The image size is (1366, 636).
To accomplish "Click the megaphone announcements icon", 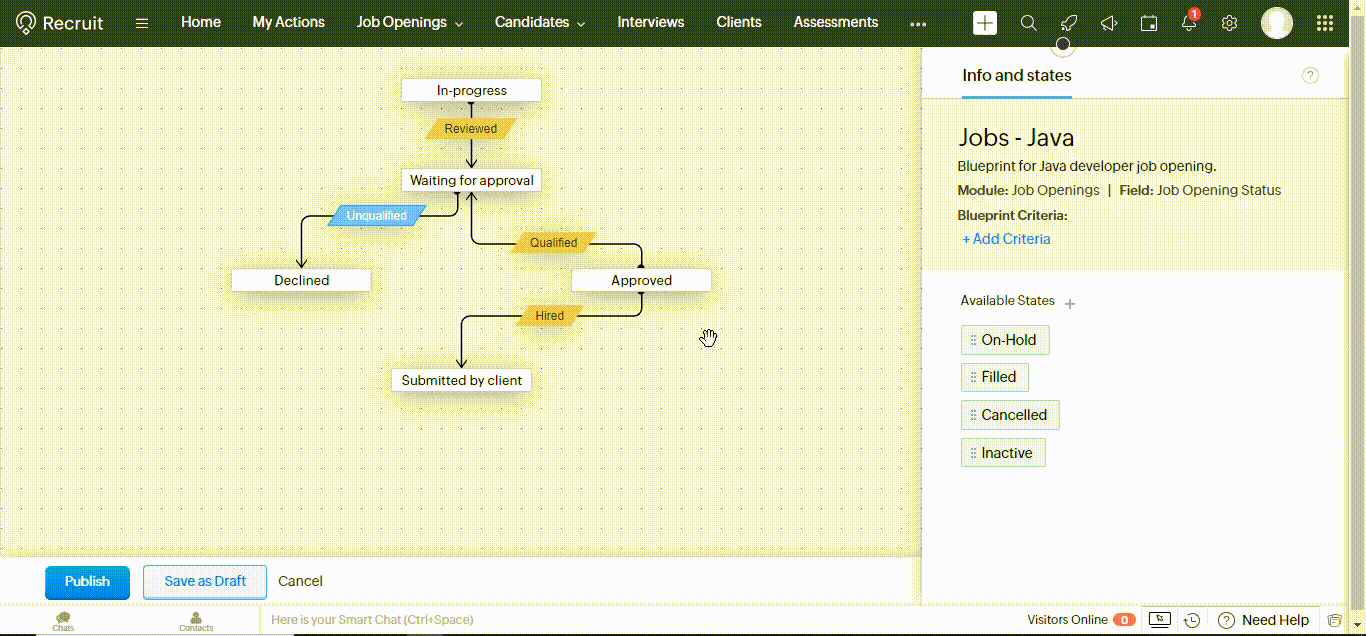I will tap(1109, 22).
